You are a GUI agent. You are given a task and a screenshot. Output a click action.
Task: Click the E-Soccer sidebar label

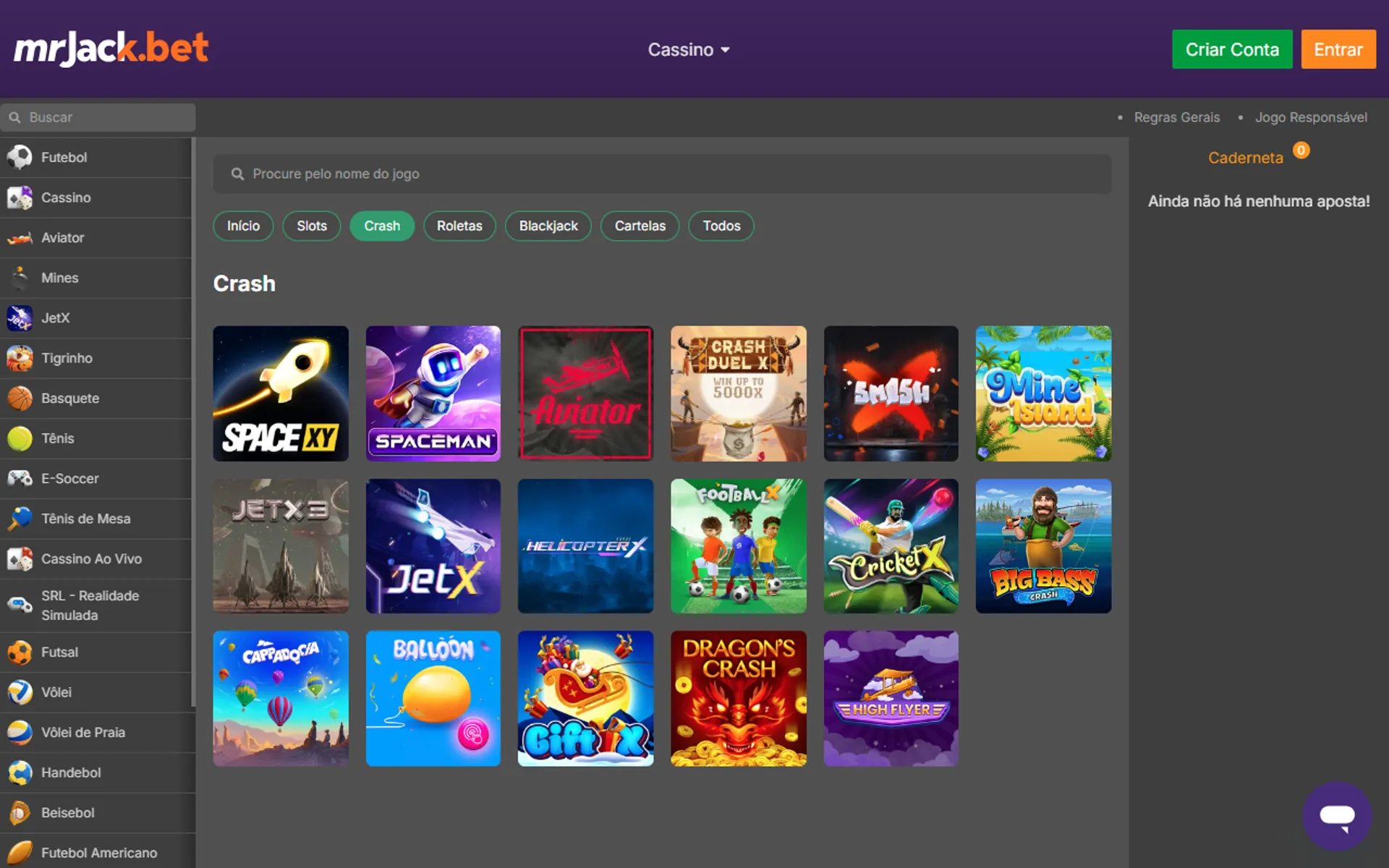(x=69, y=478)
